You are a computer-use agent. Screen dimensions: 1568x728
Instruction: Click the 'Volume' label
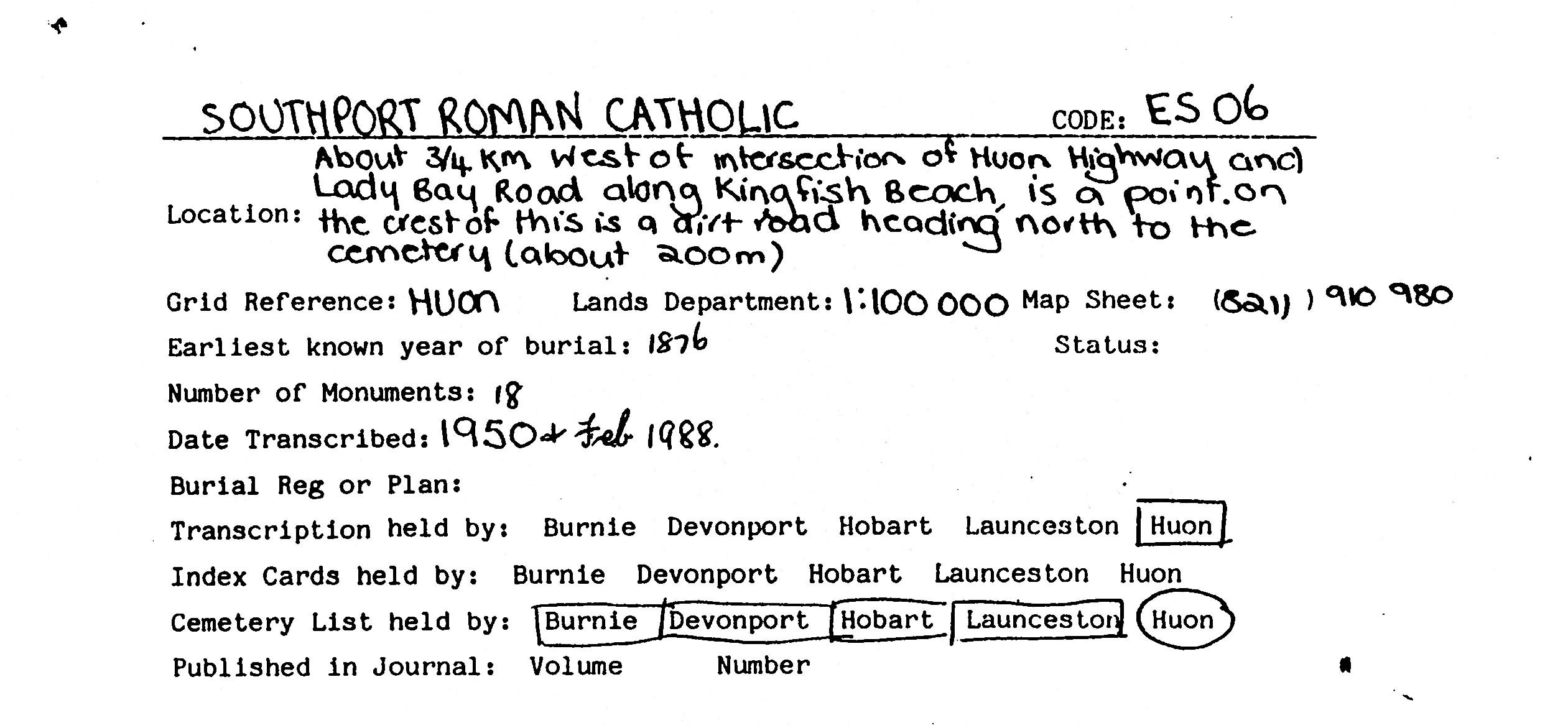(576, 666)
